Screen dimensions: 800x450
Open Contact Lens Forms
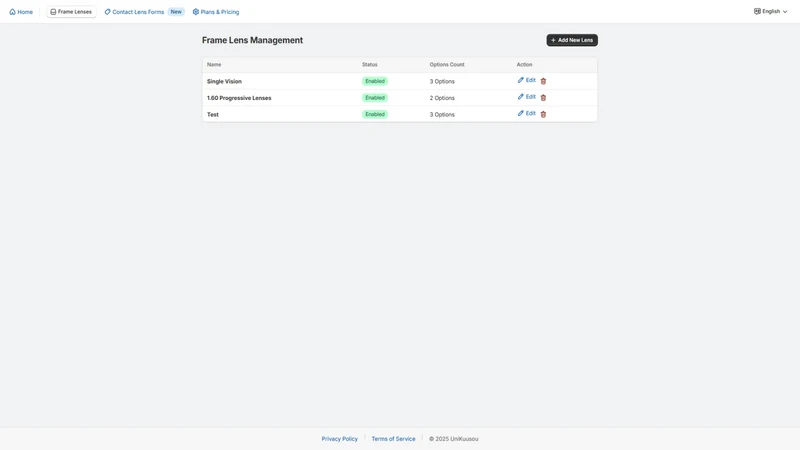134,12
